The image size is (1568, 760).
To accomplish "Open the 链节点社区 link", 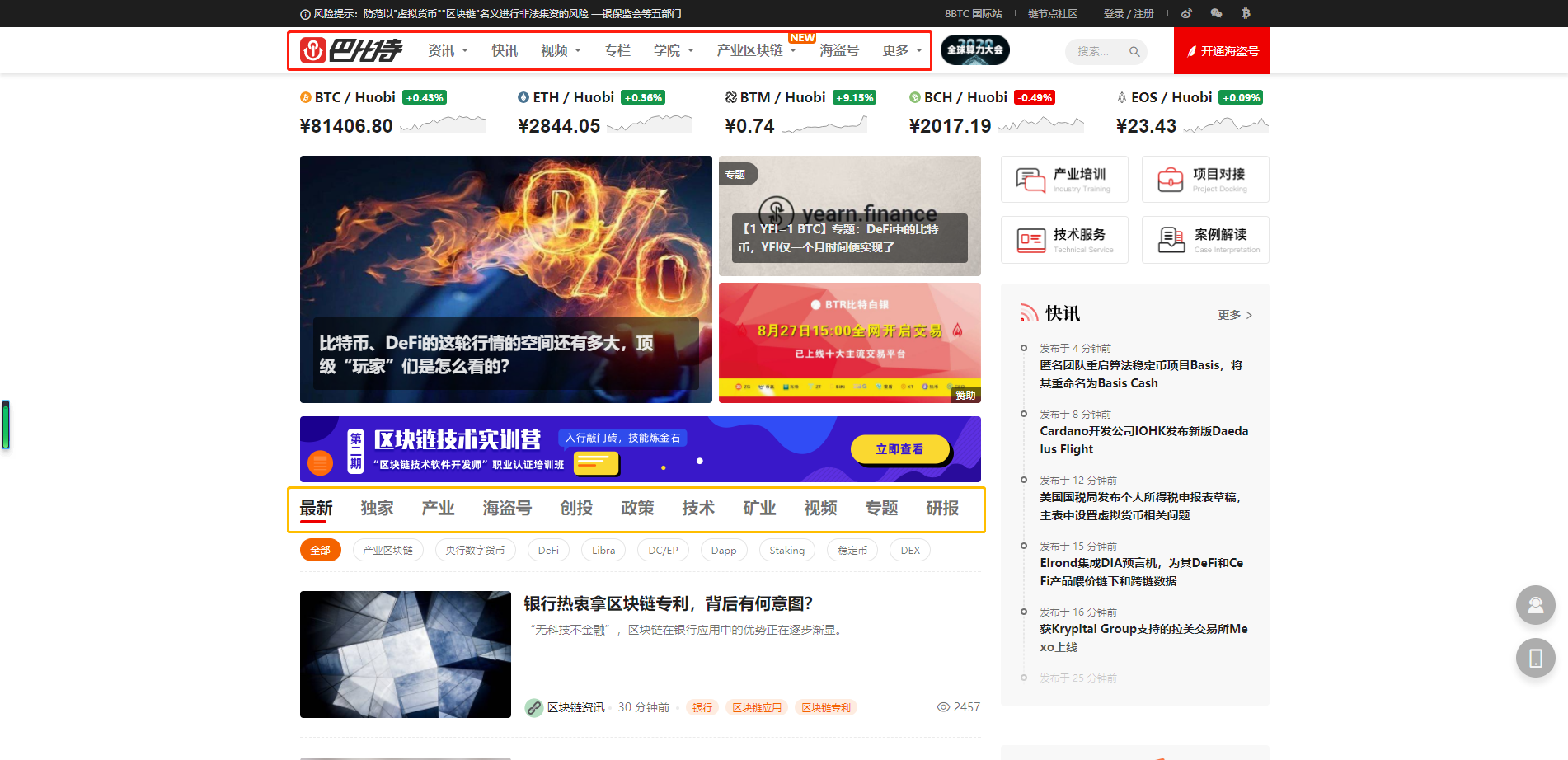I will point(1053,14).
